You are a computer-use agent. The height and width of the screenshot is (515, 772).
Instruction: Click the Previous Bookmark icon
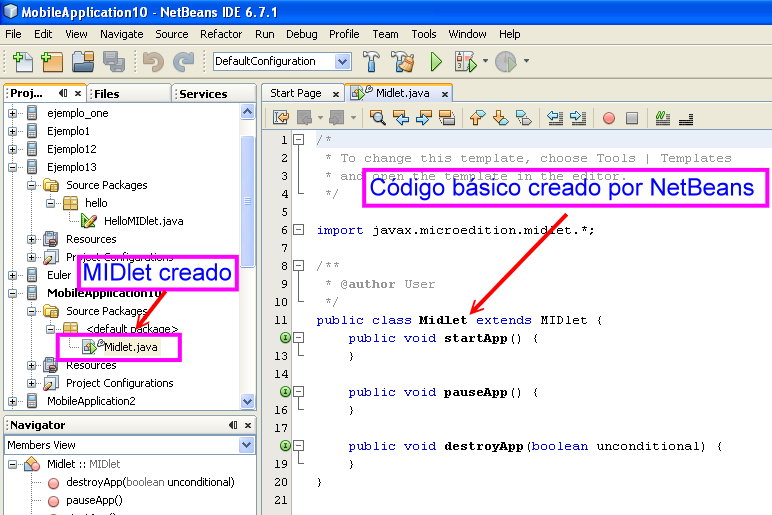(x=477, y=118)
